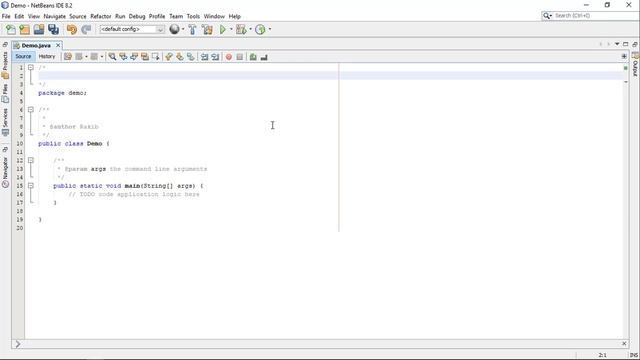This screenshot has height=360, width=640.
Task: Toggle Rectangular Selection mode
Action: (x=156, y=57)
